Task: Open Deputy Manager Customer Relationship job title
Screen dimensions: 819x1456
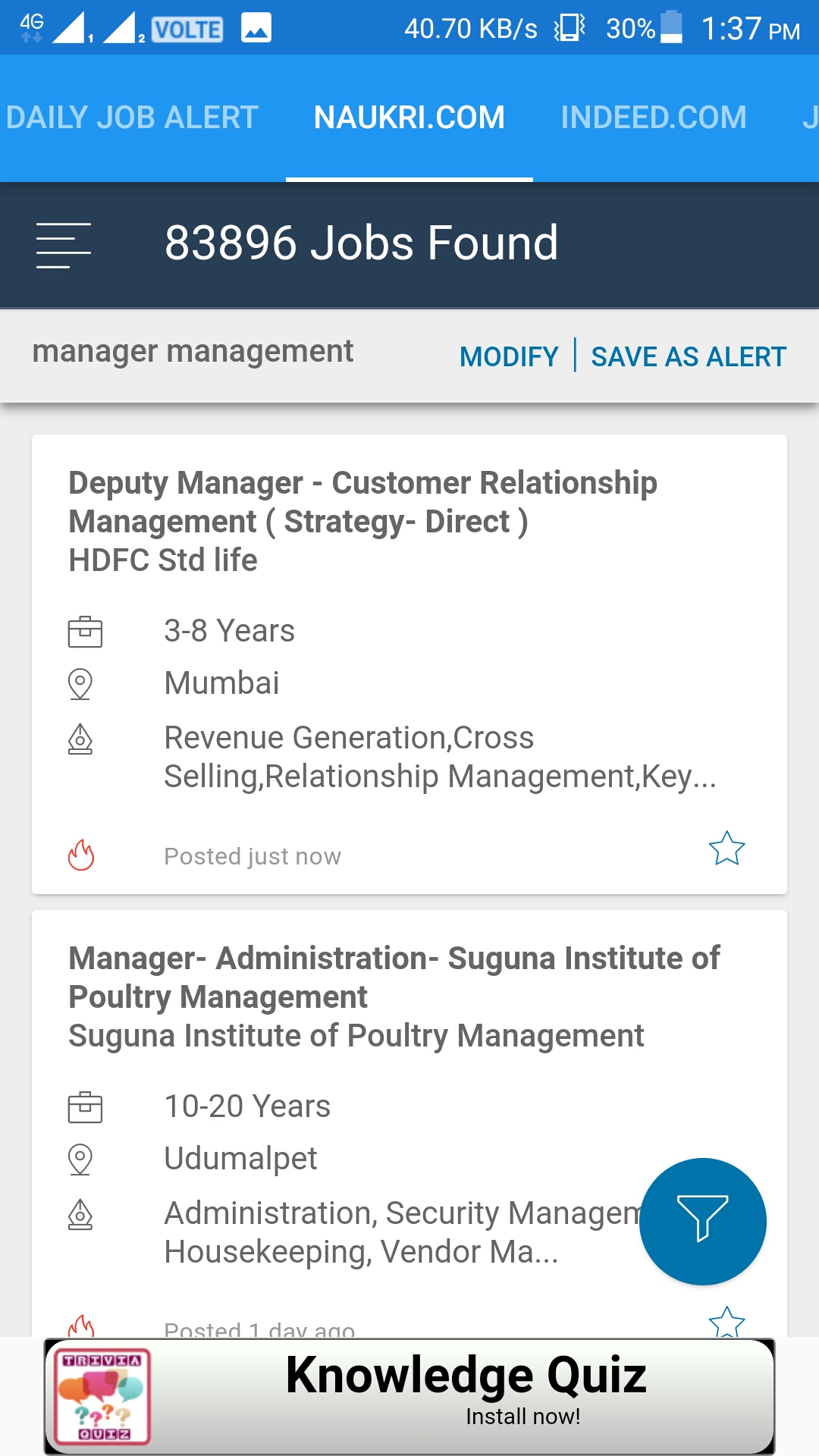Action: [x=362, y=502]
